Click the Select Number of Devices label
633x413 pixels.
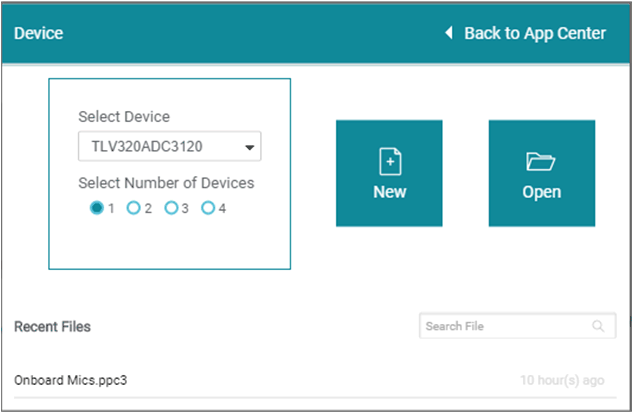[166, 183]
